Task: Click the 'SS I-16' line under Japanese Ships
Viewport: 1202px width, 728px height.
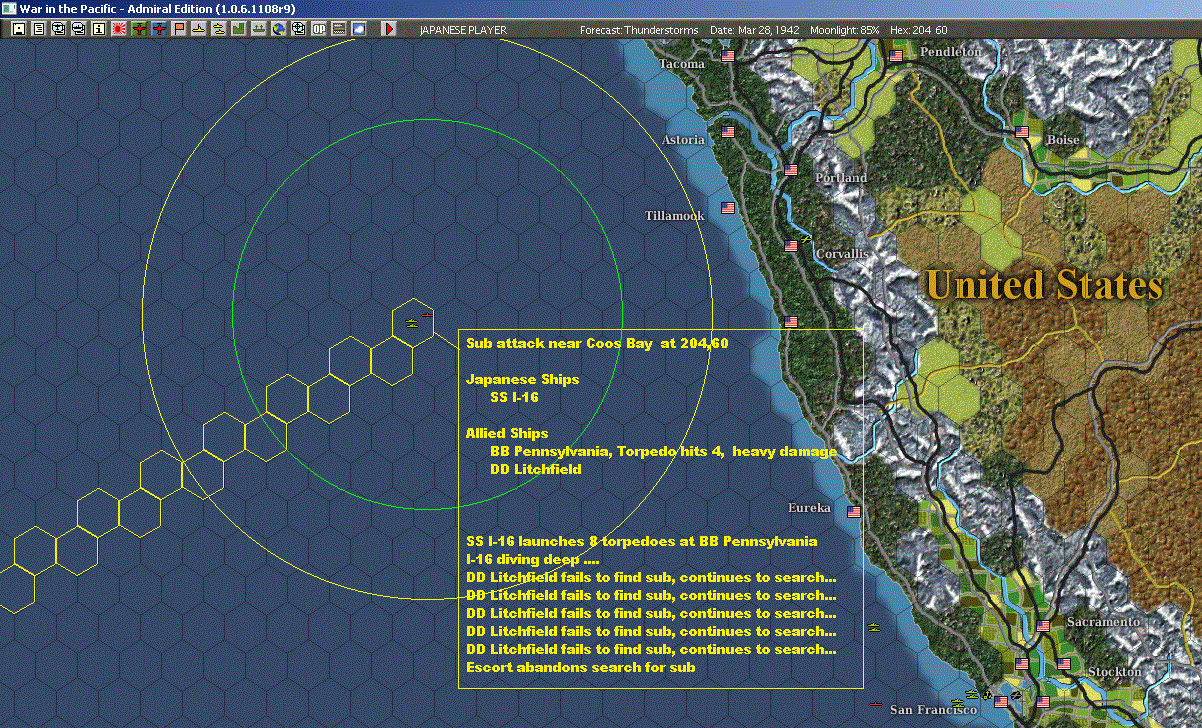Action: (x=515, y=397)
